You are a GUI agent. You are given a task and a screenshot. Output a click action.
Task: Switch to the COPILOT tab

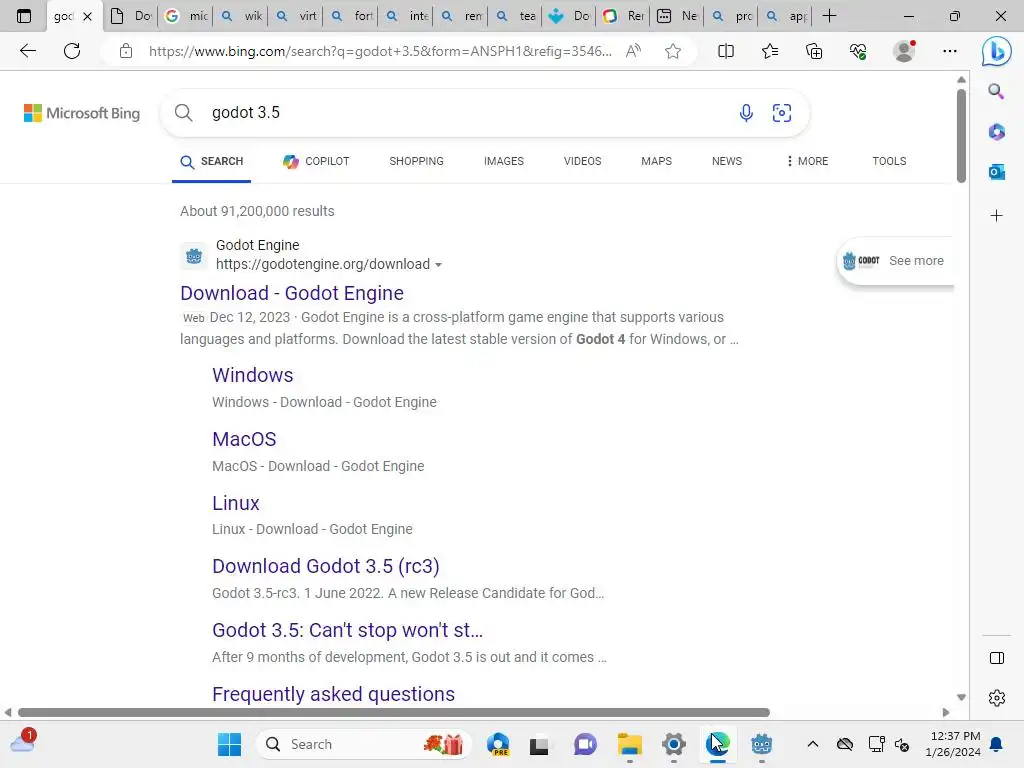(316, 161)
